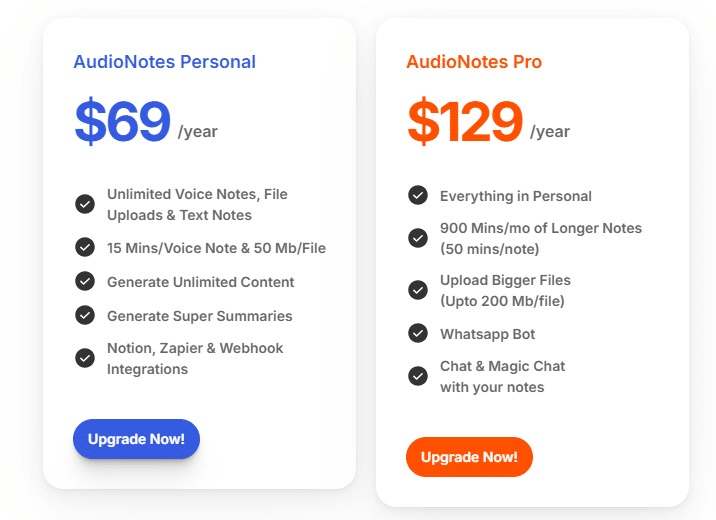The width and height of the screenshot is (716, 520).
Task: Click checkmark beside Whatsapp Bot
Action: (x=418, y=333)
